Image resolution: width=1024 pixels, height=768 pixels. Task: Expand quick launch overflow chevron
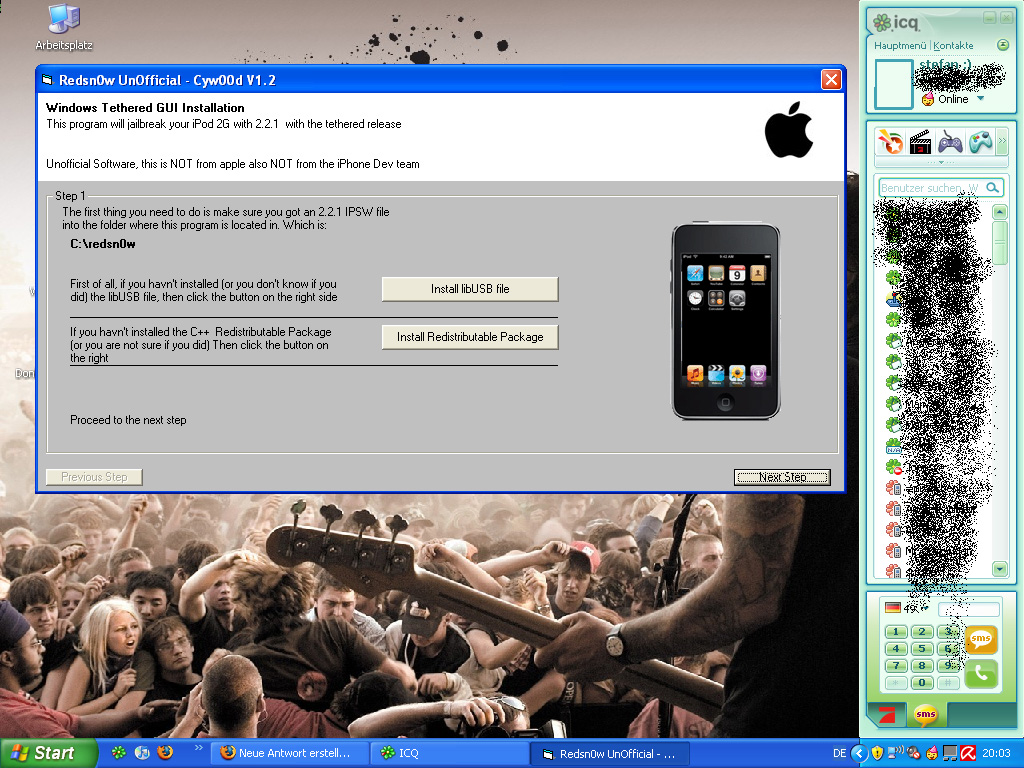click(199, 748)
